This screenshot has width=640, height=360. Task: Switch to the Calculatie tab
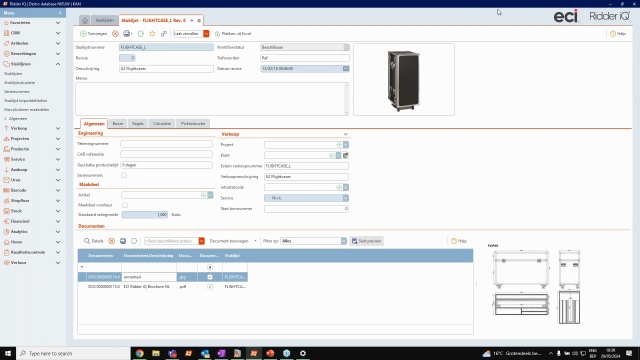pos(162,123)
